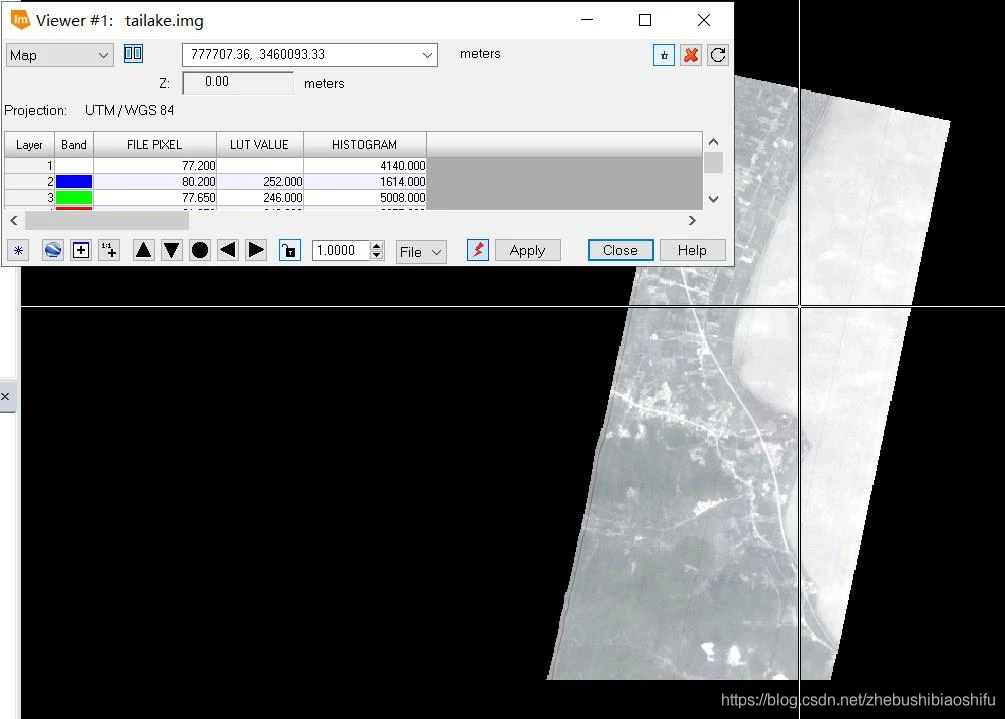1005x719 pixels.
Task: Click the FILE PIXEL column header
Action: 154,145
